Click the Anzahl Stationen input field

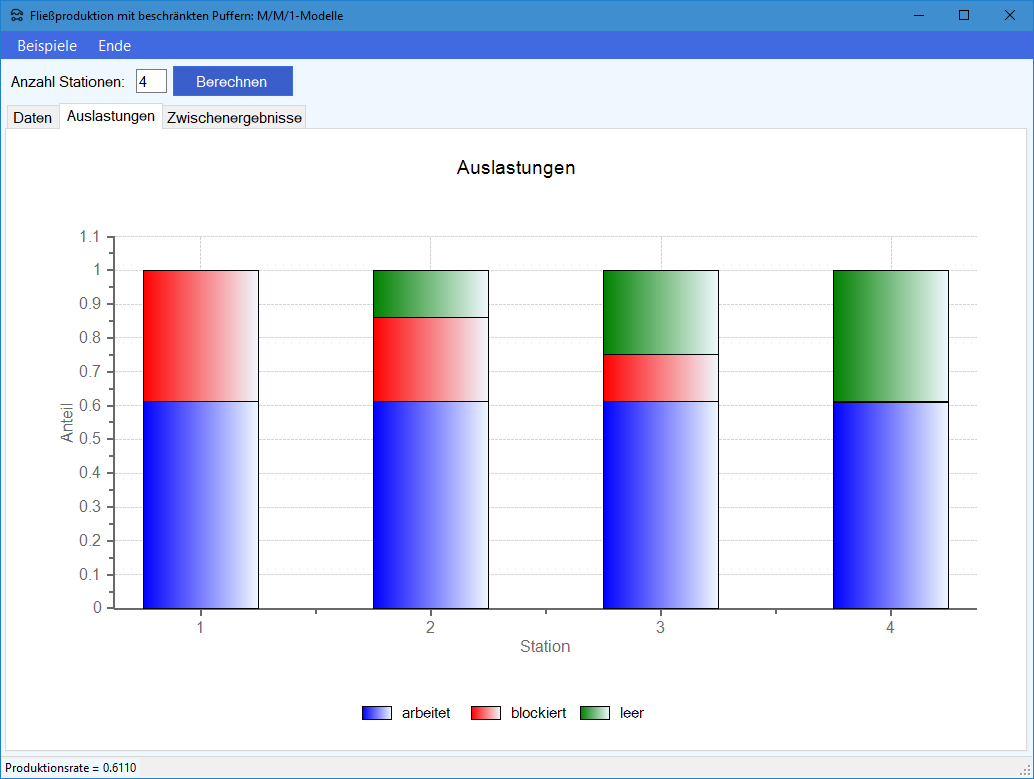[151, 81]
